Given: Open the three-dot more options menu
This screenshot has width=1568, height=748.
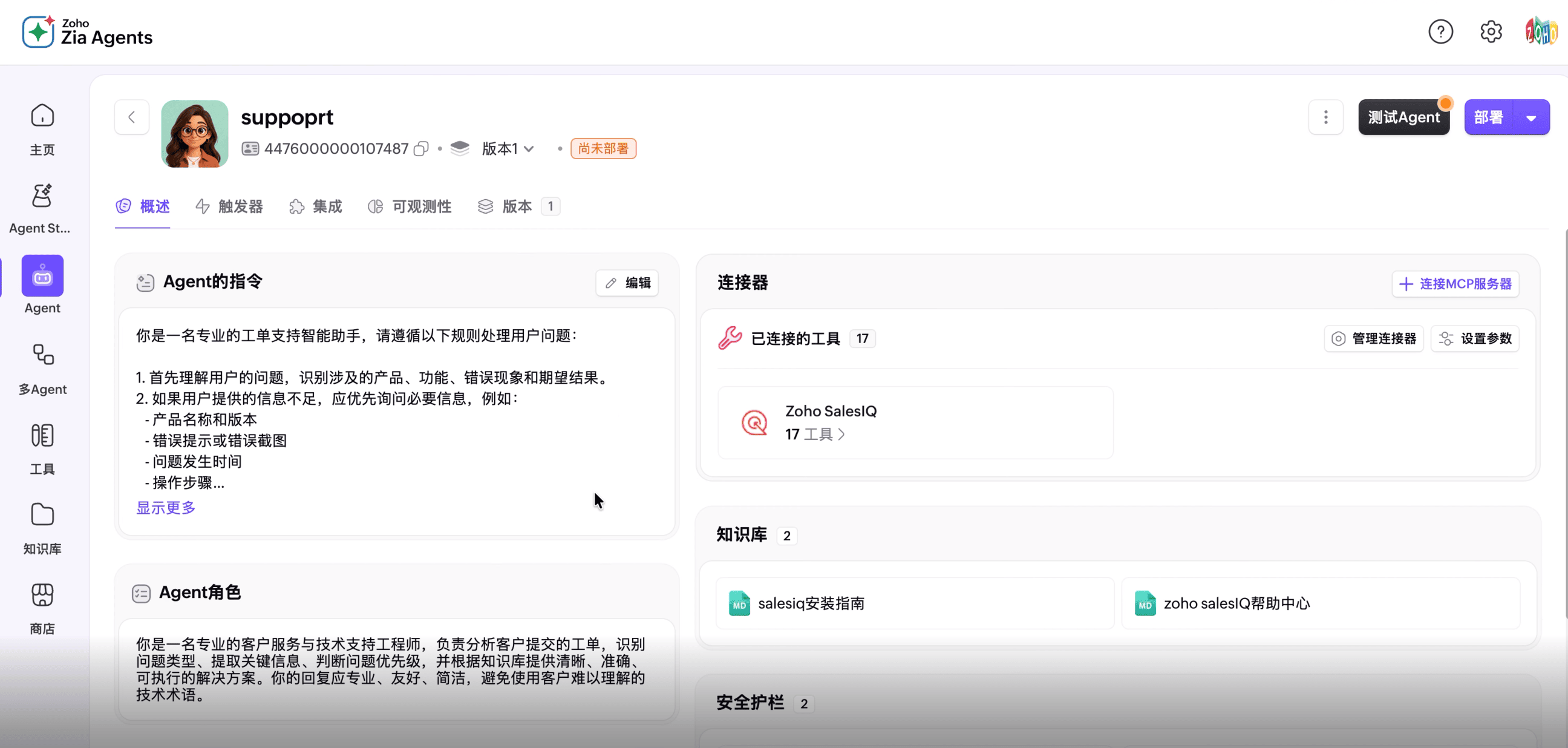Looking at the screenshot, I should coord(1326,117).
